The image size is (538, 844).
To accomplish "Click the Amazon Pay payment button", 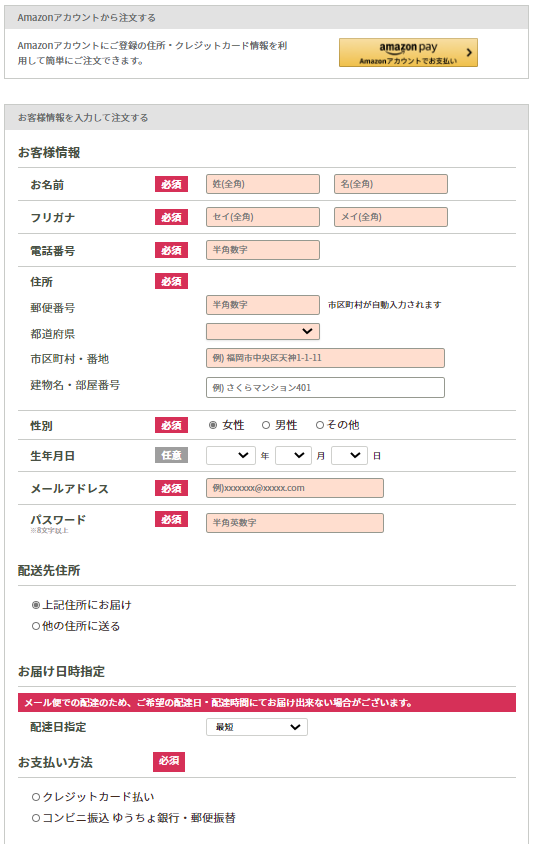I will click(x=408, y=53).
